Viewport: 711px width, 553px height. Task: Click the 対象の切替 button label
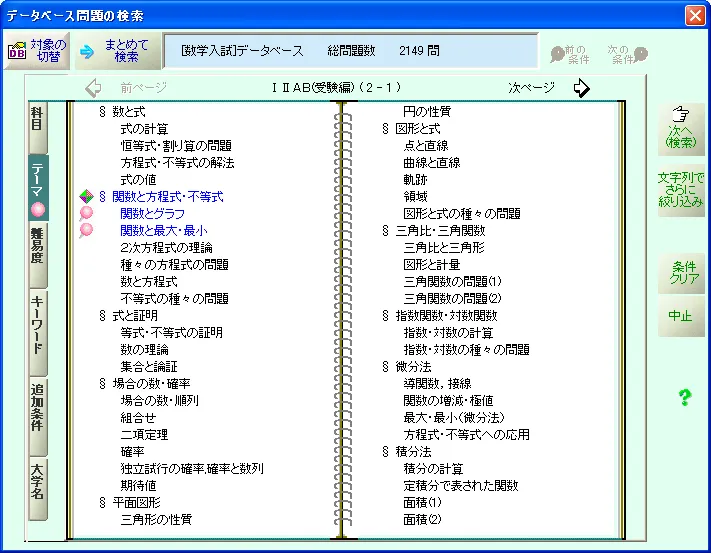48,51
